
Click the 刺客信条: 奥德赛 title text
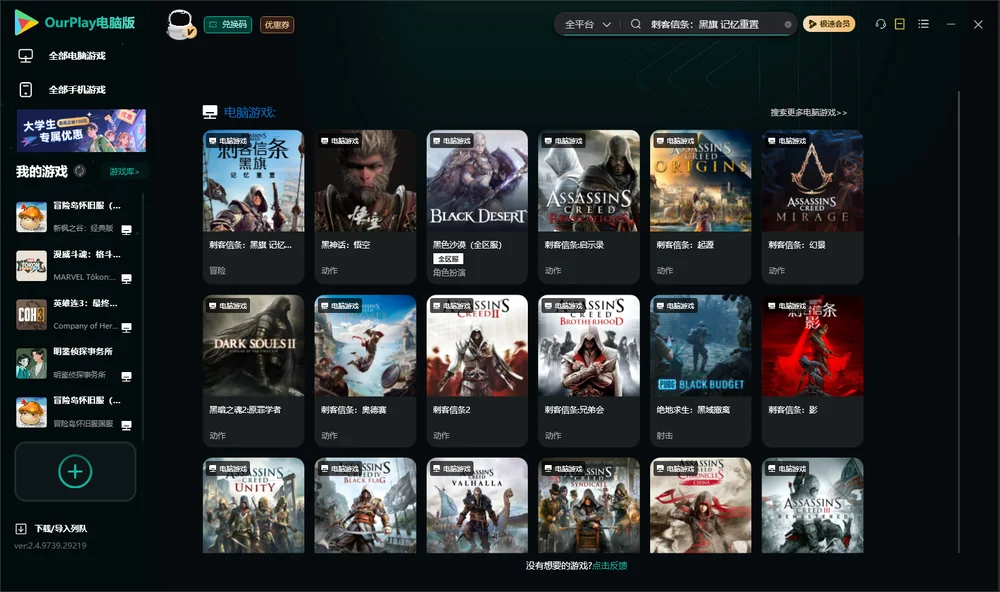[353, 410]
